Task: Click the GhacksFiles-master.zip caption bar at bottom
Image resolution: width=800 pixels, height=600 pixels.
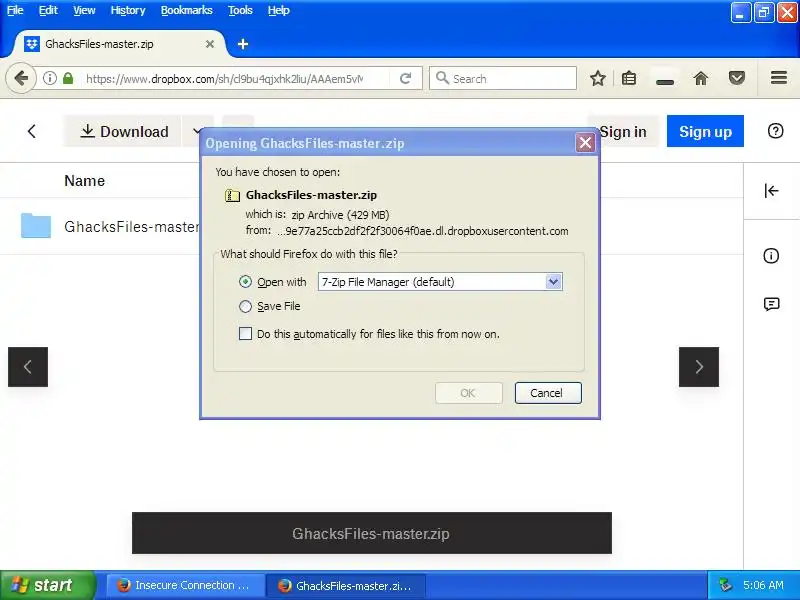Action: click(x=371, y=533)
